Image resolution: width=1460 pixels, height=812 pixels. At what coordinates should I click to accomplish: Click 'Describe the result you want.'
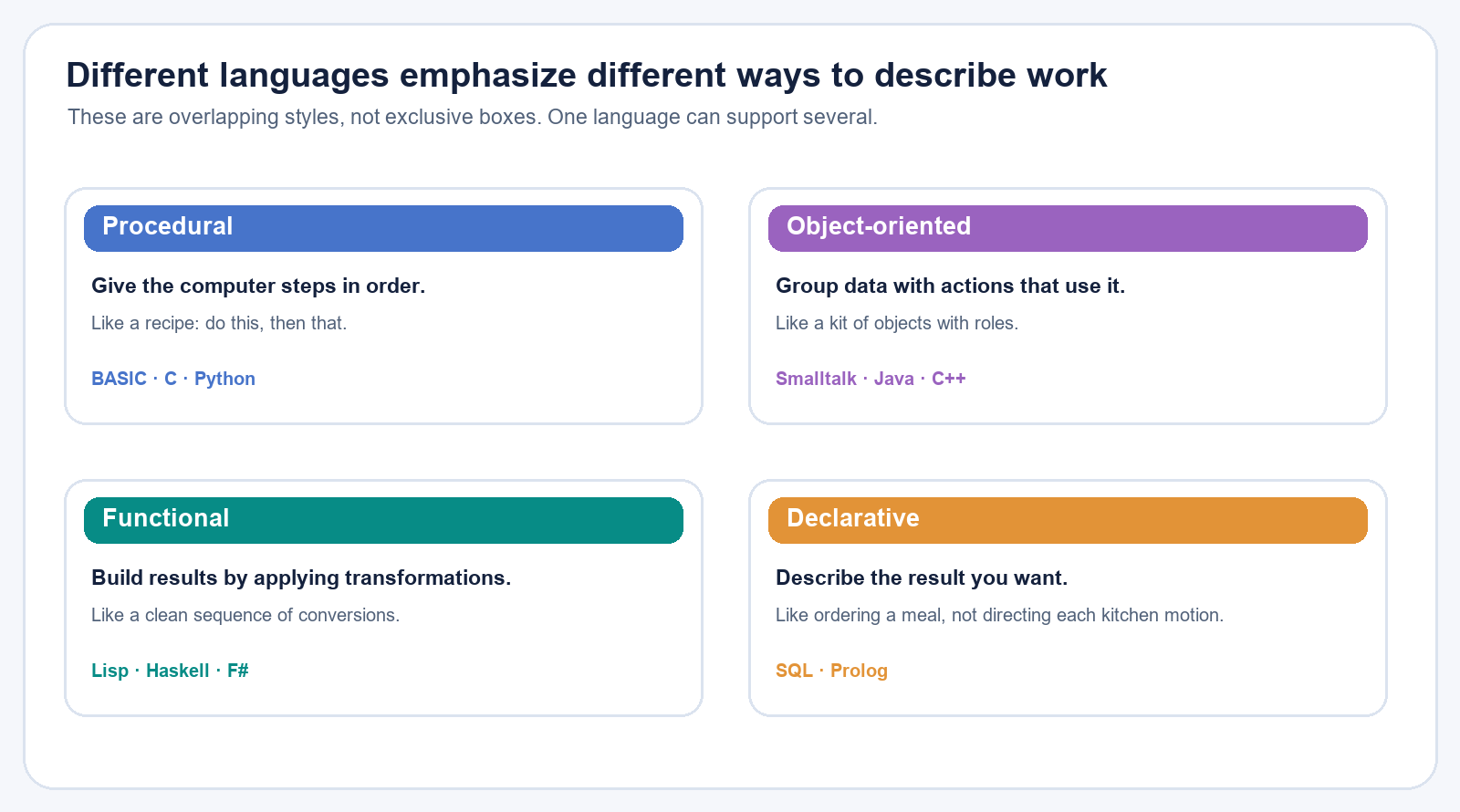pos(922,578)
